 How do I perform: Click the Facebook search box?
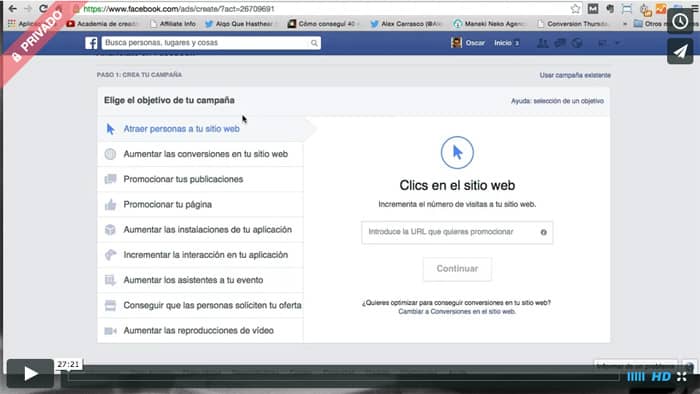click(x=211, y=43)
